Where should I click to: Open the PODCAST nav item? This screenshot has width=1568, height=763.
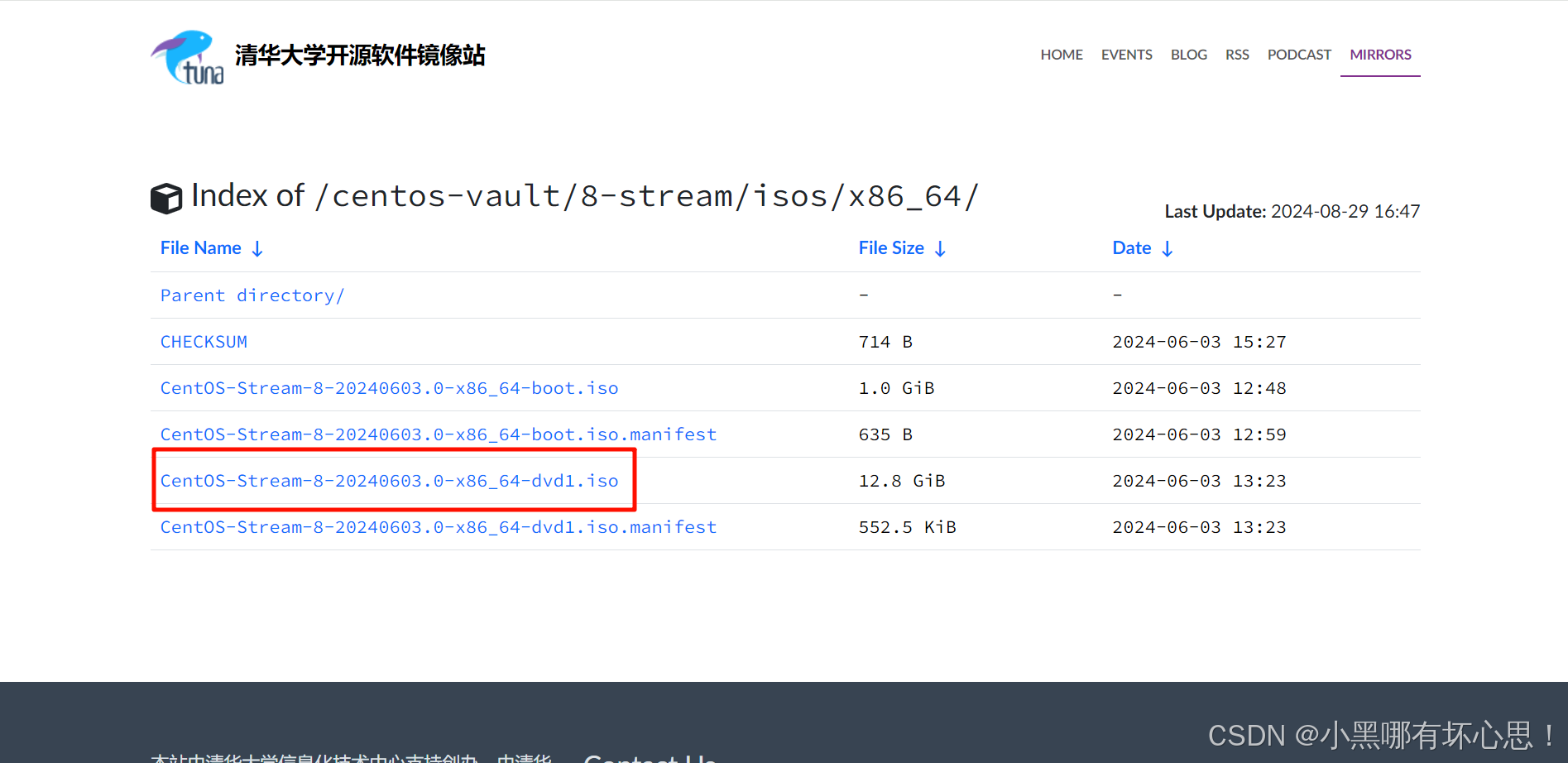pos(1299,55)
